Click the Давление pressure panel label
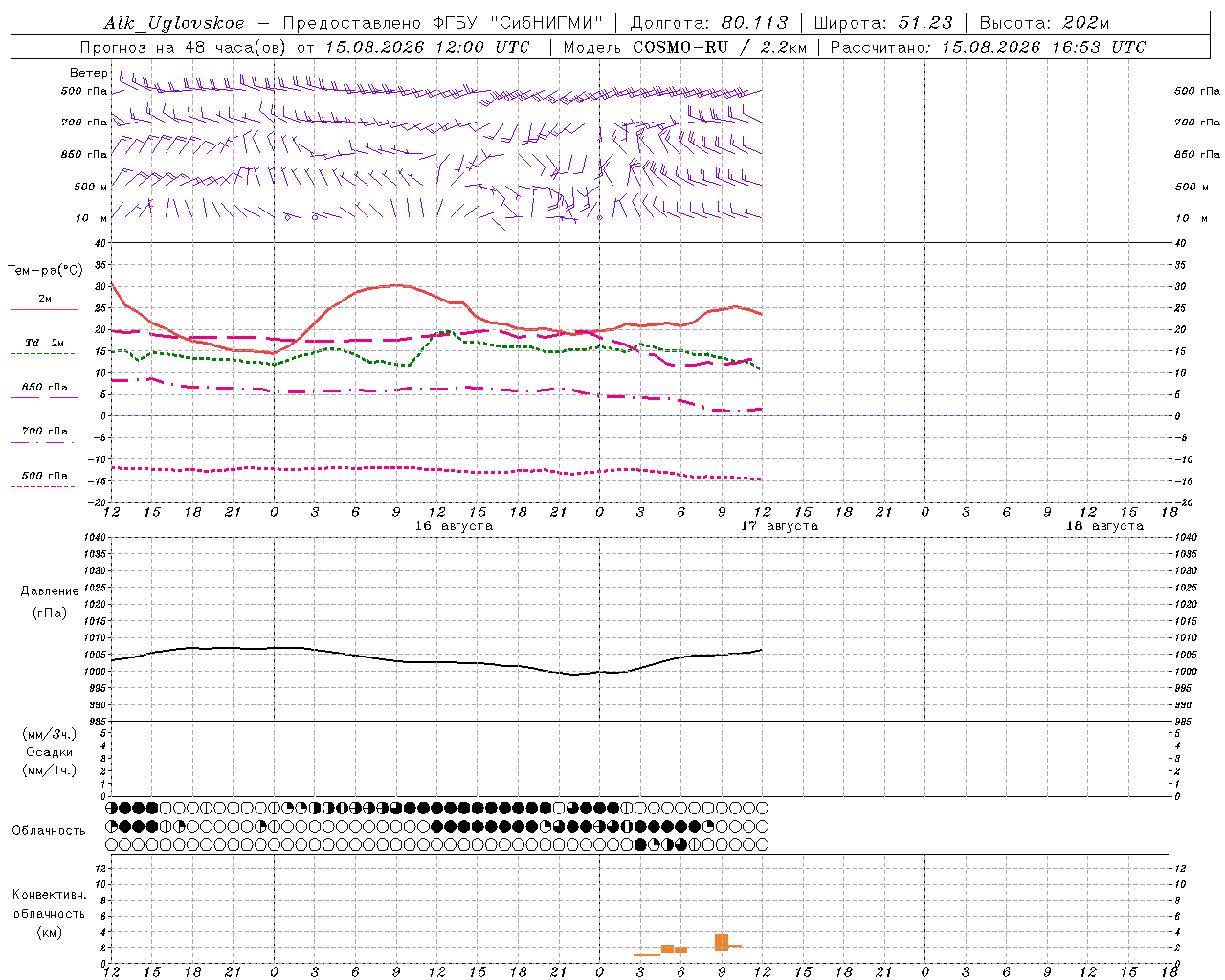Image resolution: width=1225 pixels, height=980 pixels. point(50,591)
